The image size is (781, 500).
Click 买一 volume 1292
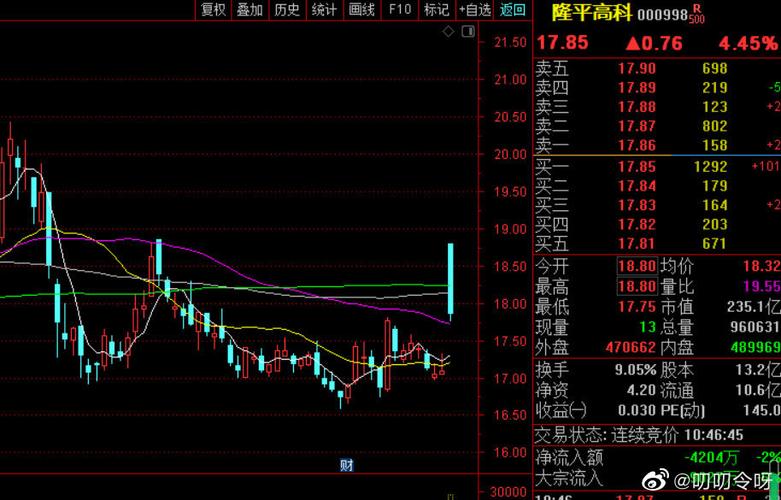(711, 166)
